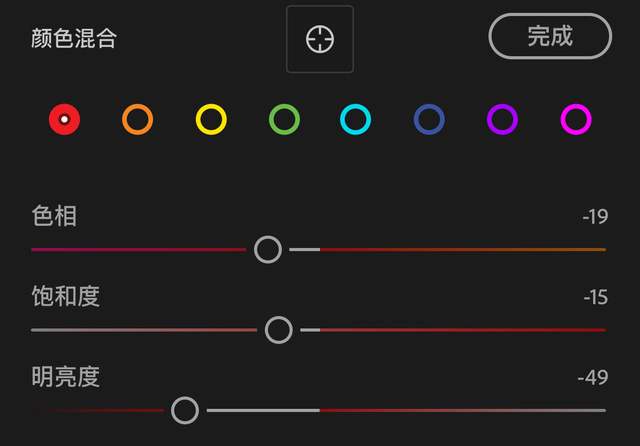Click the 饱和度 saturation slider handle

279,329
